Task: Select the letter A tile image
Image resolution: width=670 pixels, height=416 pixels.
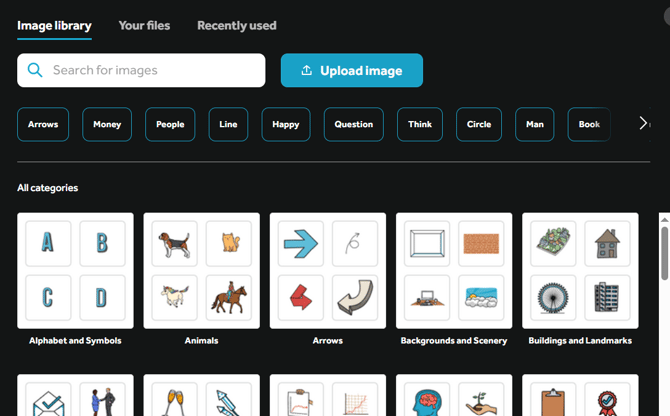Action: [47, 244]
